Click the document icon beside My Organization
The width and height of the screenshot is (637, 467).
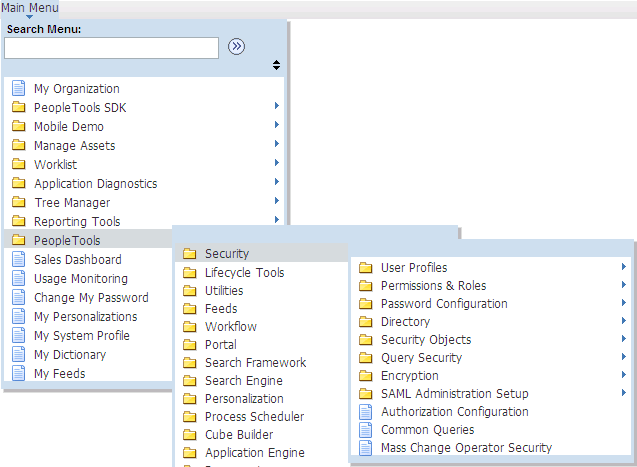(18, 88)
